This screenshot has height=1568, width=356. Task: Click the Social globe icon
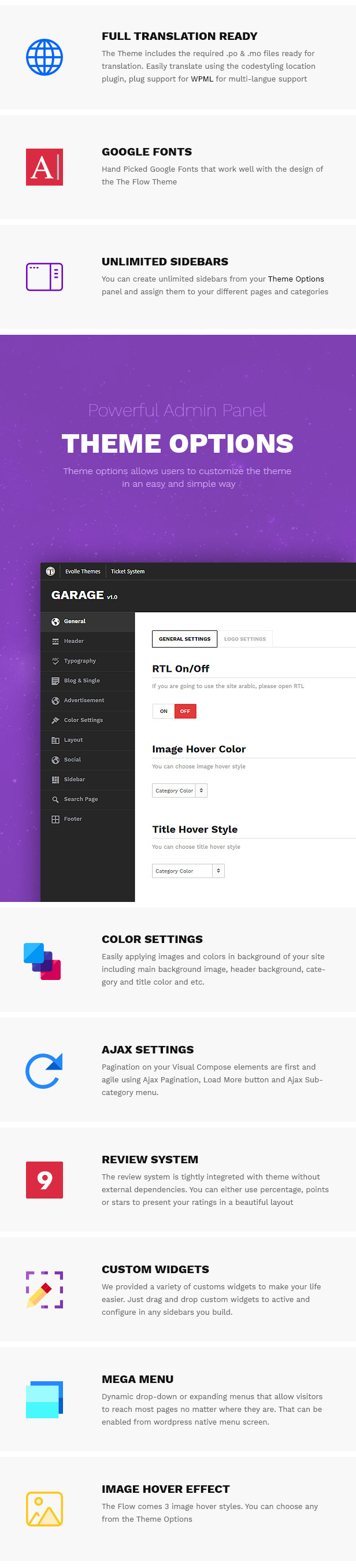(55, 760)
